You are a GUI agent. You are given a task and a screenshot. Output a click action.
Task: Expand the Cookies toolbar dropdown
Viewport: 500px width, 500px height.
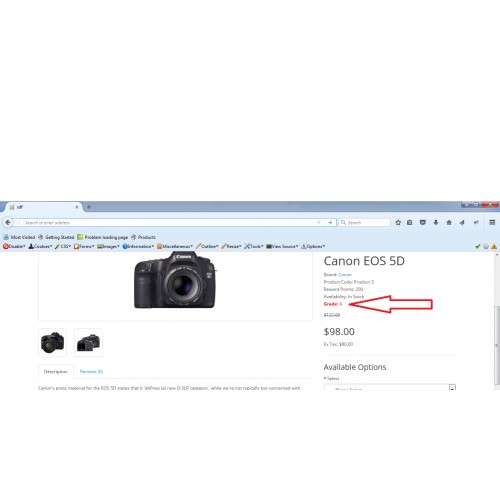[40, 246]
